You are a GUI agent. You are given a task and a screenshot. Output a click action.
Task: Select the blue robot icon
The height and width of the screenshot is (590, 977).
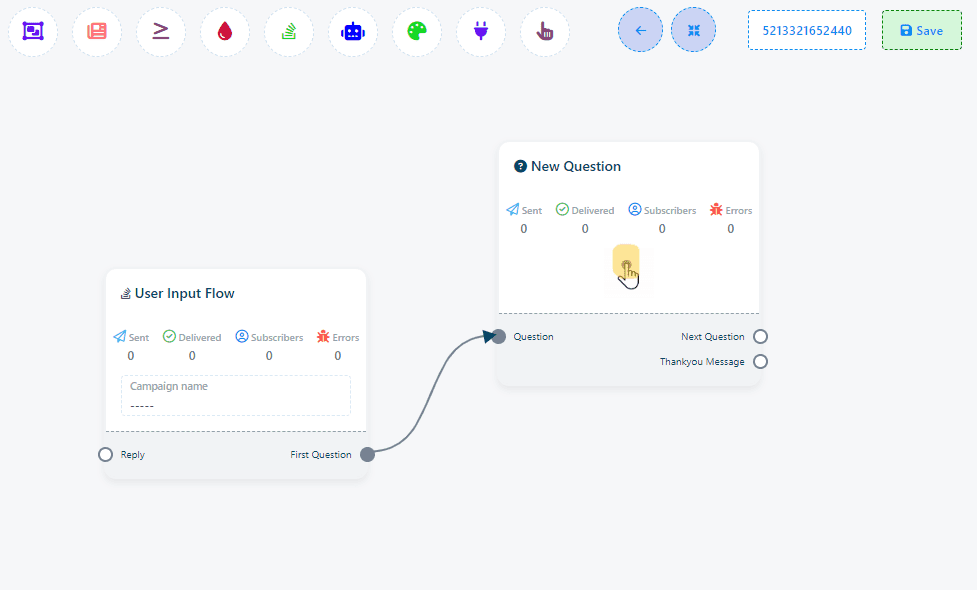click(x=353, y=31)
